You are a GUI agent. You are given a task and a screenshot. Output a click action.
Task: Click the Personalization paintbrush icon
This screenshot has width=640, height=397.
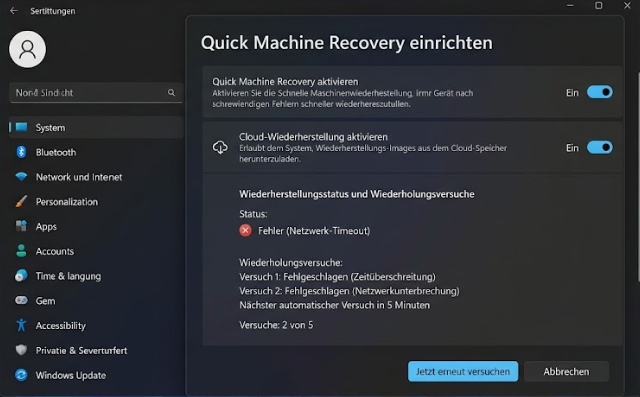21,202
